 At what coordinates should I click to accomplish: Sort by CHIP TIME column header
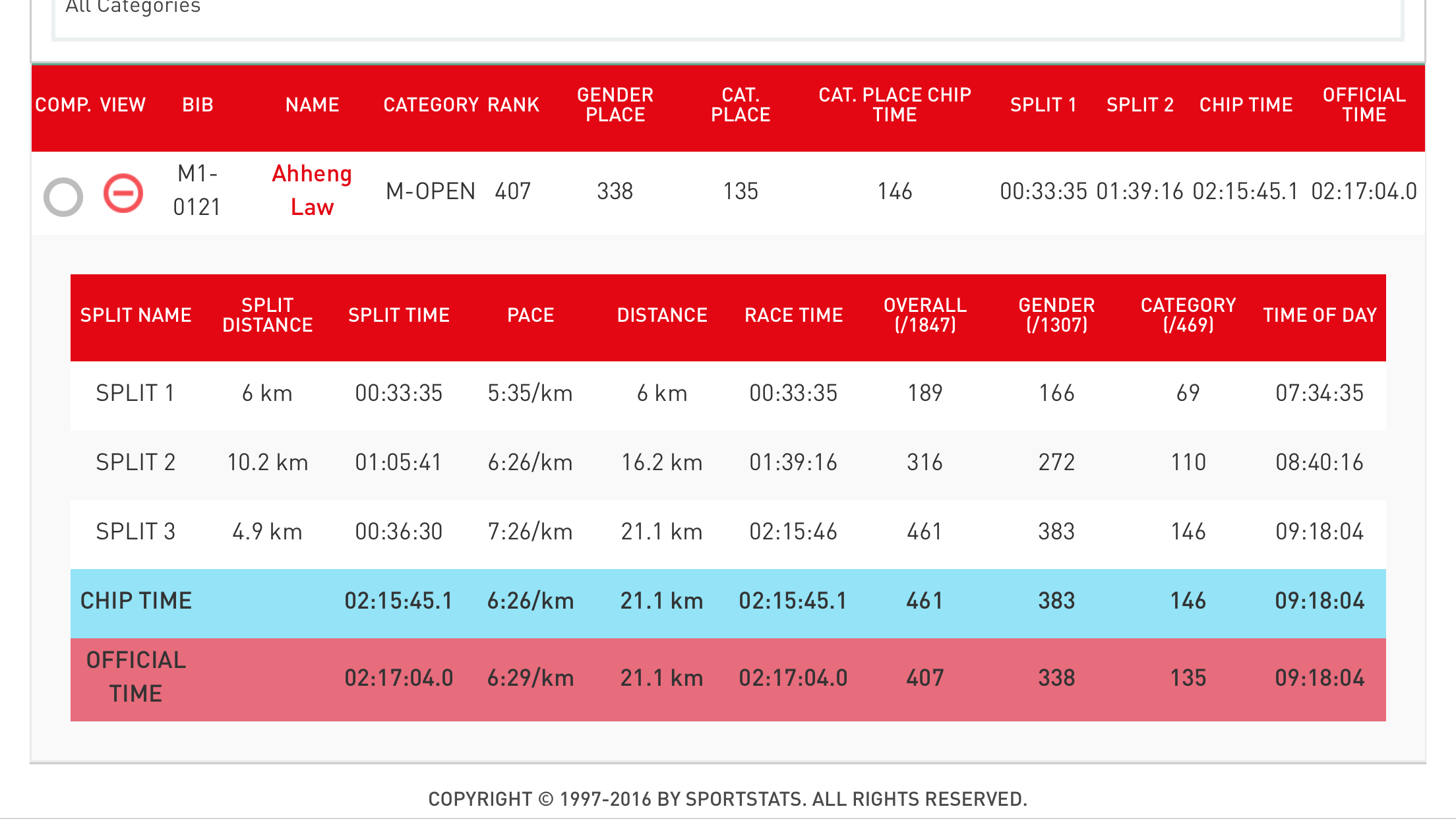(1246, 105)
